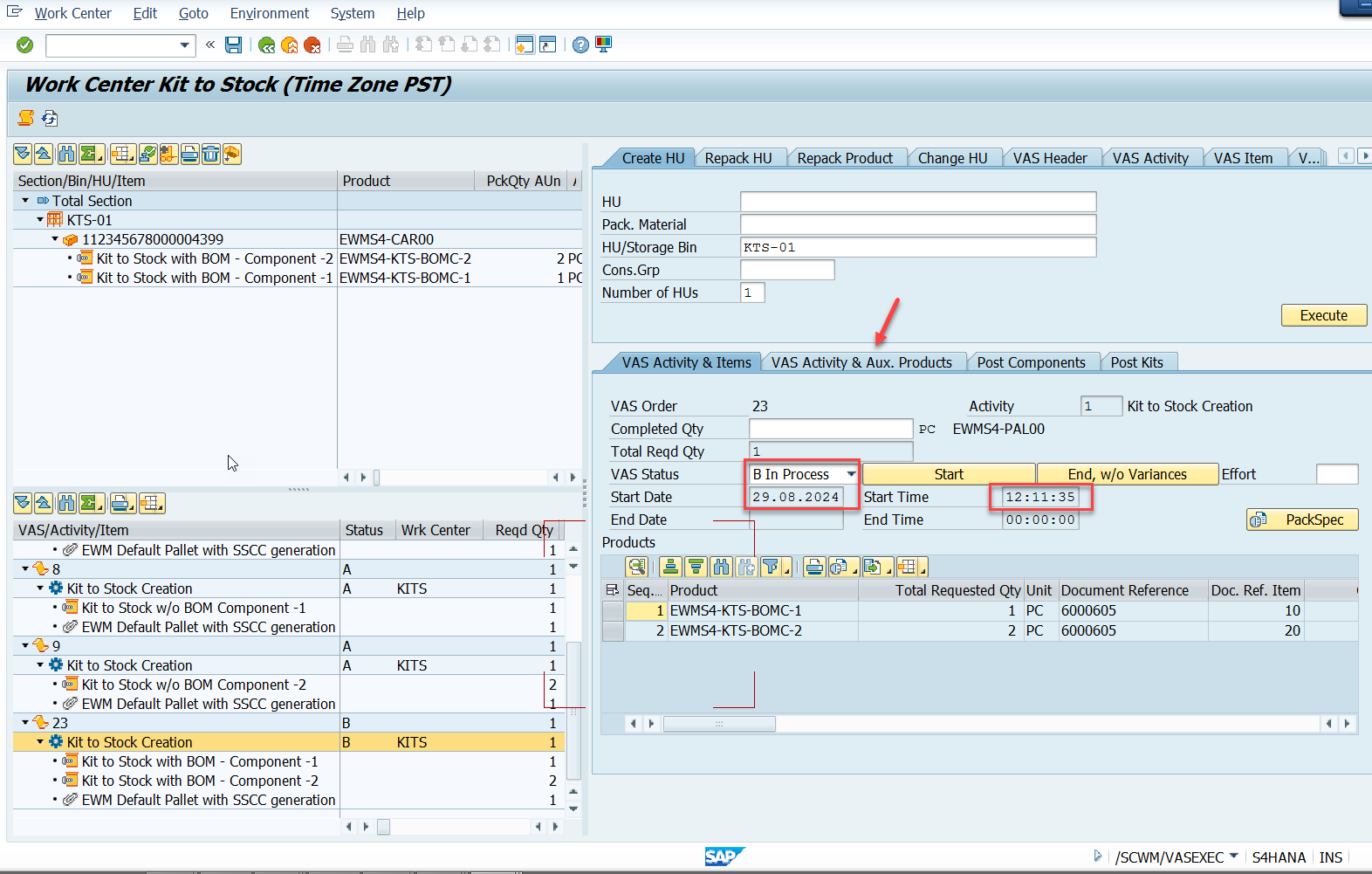Click the Details magnifier icon in the Products toolbar
The width and height of the screenshot is (1372, 874).
pyautogui.click(x=637, y=567)
